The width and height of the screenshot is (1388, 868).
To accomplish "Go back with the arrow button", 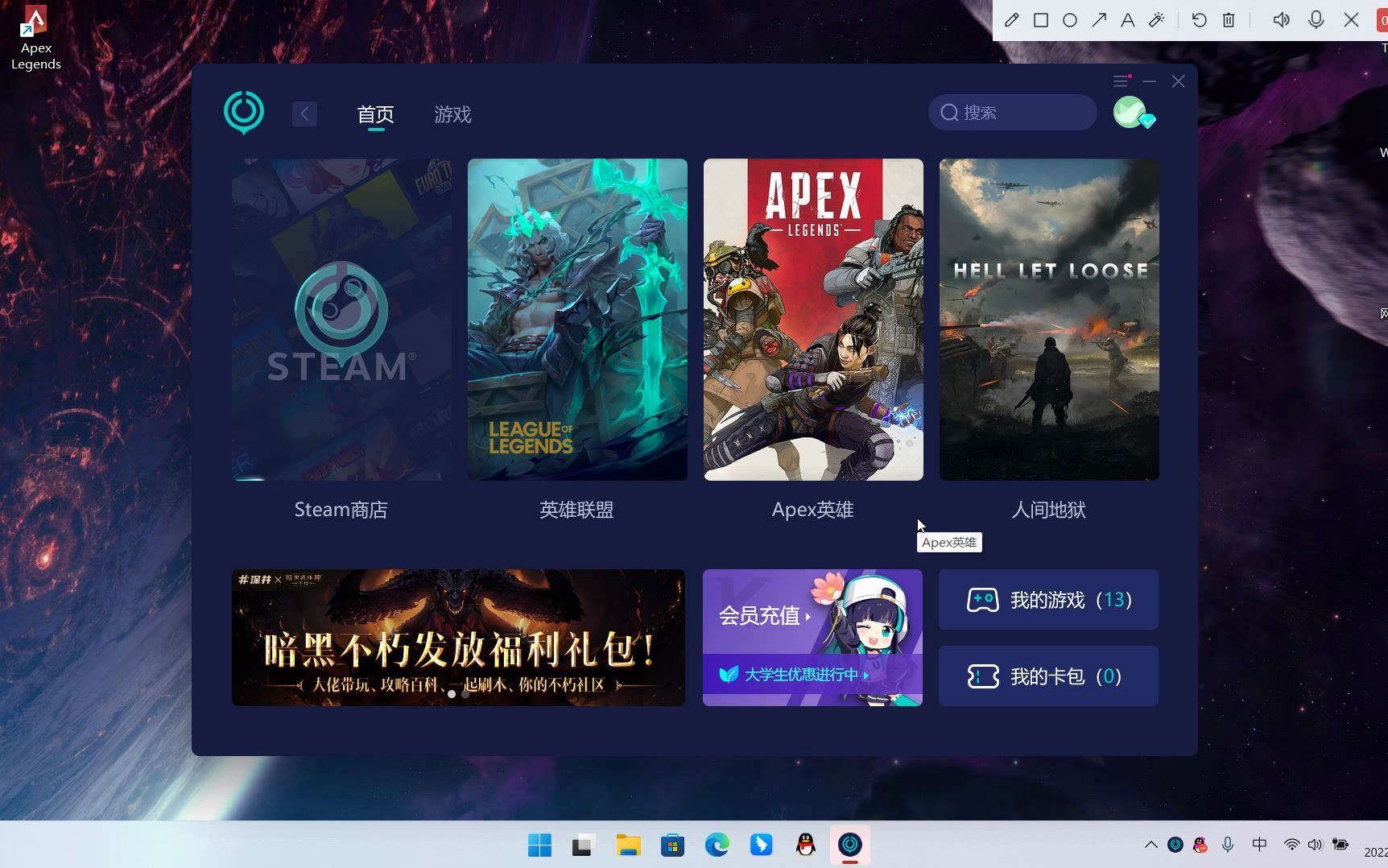I will click(304, 114).
